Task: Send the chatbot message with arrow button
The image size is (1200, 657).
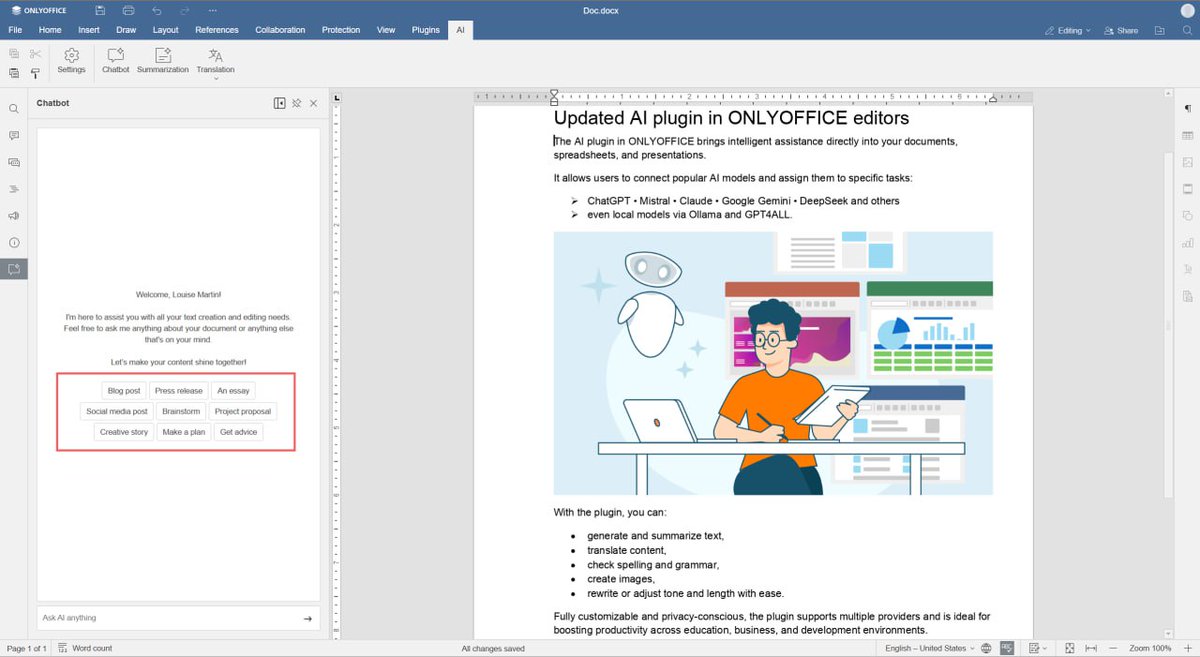Action: click(308, 618)
